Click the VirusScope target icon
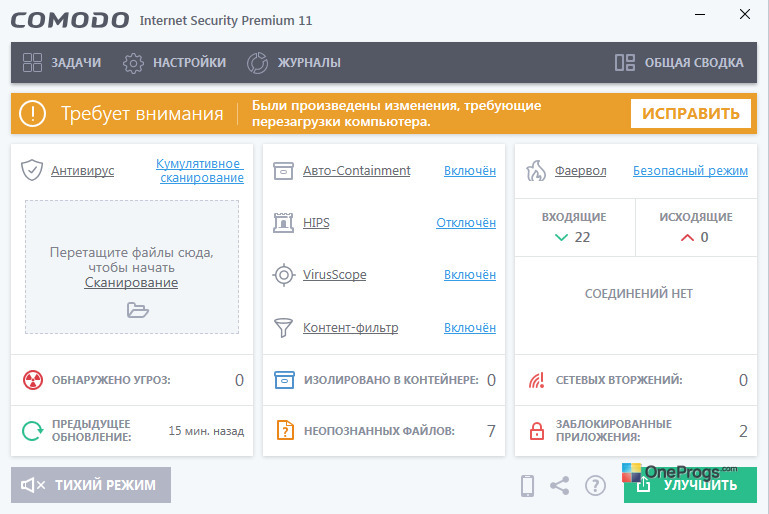 pyautogui.click(x=283, y=275)
